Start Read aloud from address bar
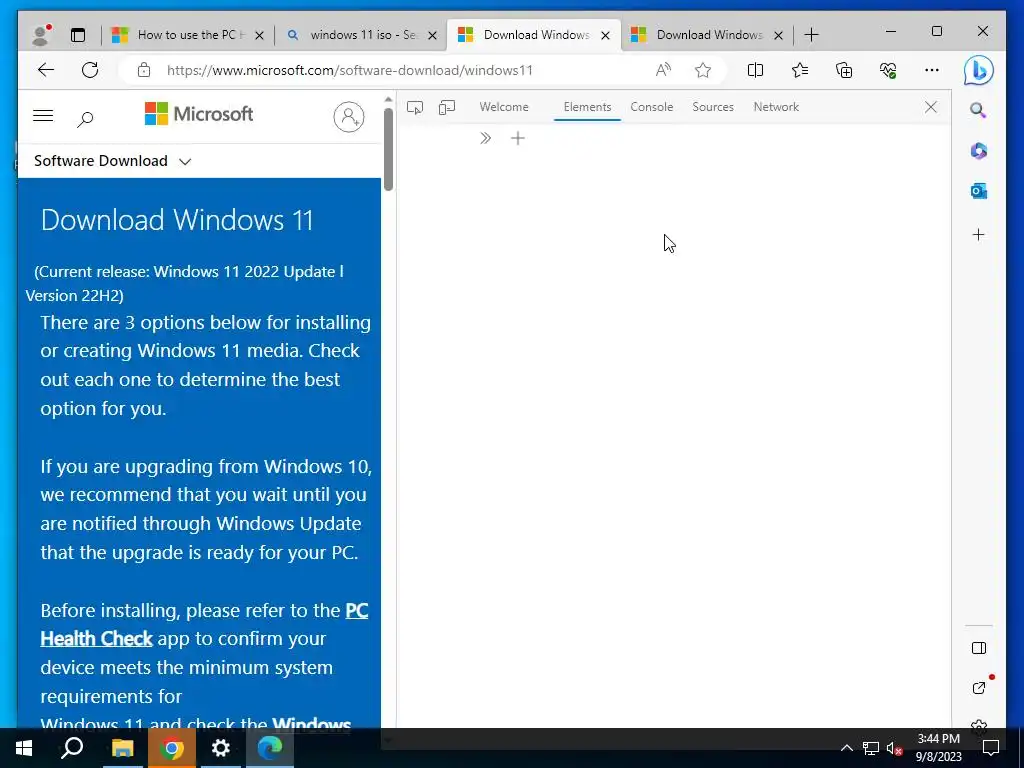The image size is (1024, 768). (x=663, y=70)
